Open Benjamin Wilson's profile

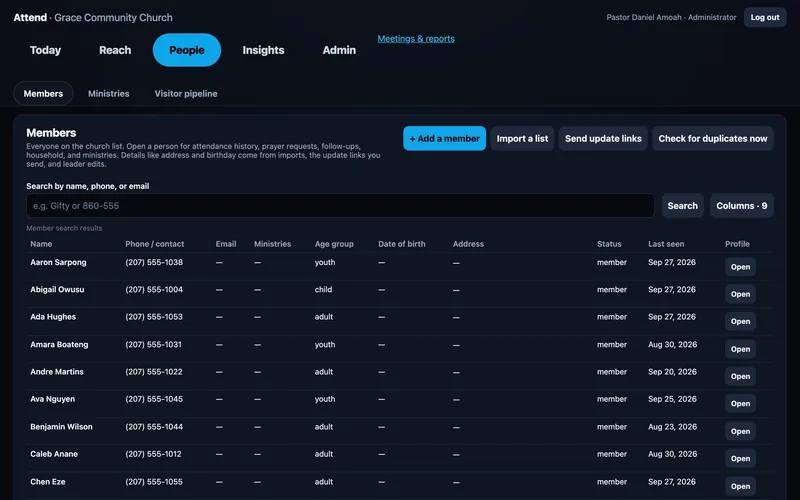pos(740,431)
